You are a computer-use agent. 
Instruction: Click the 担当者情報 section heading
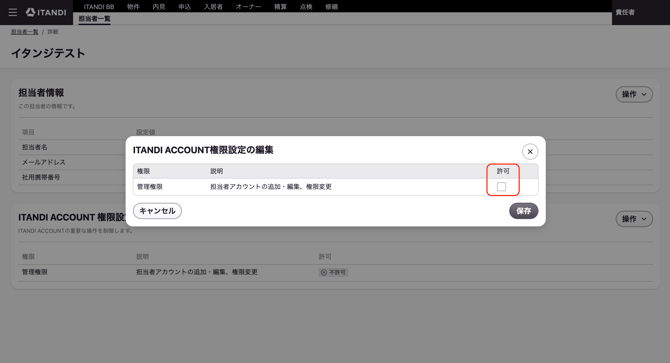(x=41, y=93)
